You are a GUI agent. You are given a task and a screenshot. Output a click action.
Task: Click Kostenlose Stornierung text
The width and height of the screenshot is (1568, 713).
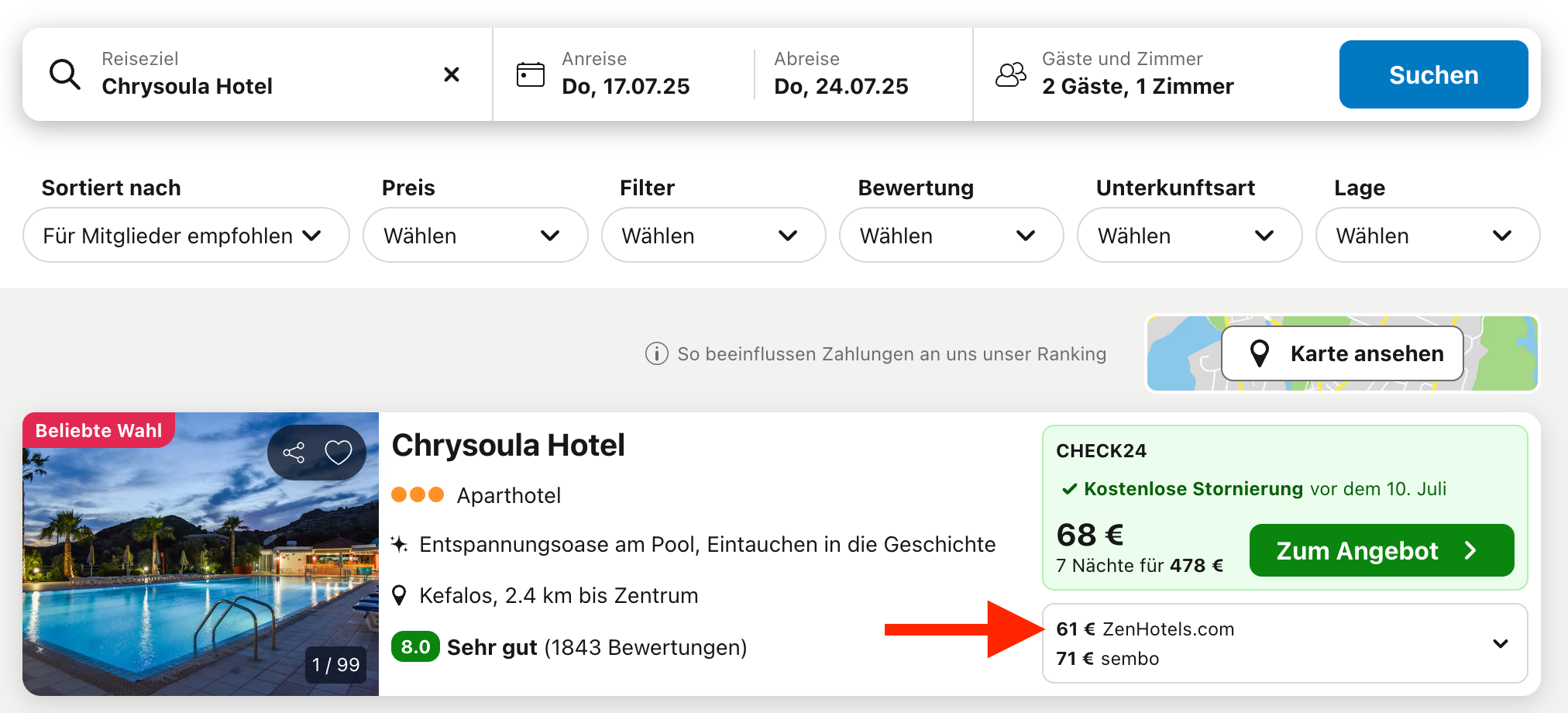[1193, 489]
